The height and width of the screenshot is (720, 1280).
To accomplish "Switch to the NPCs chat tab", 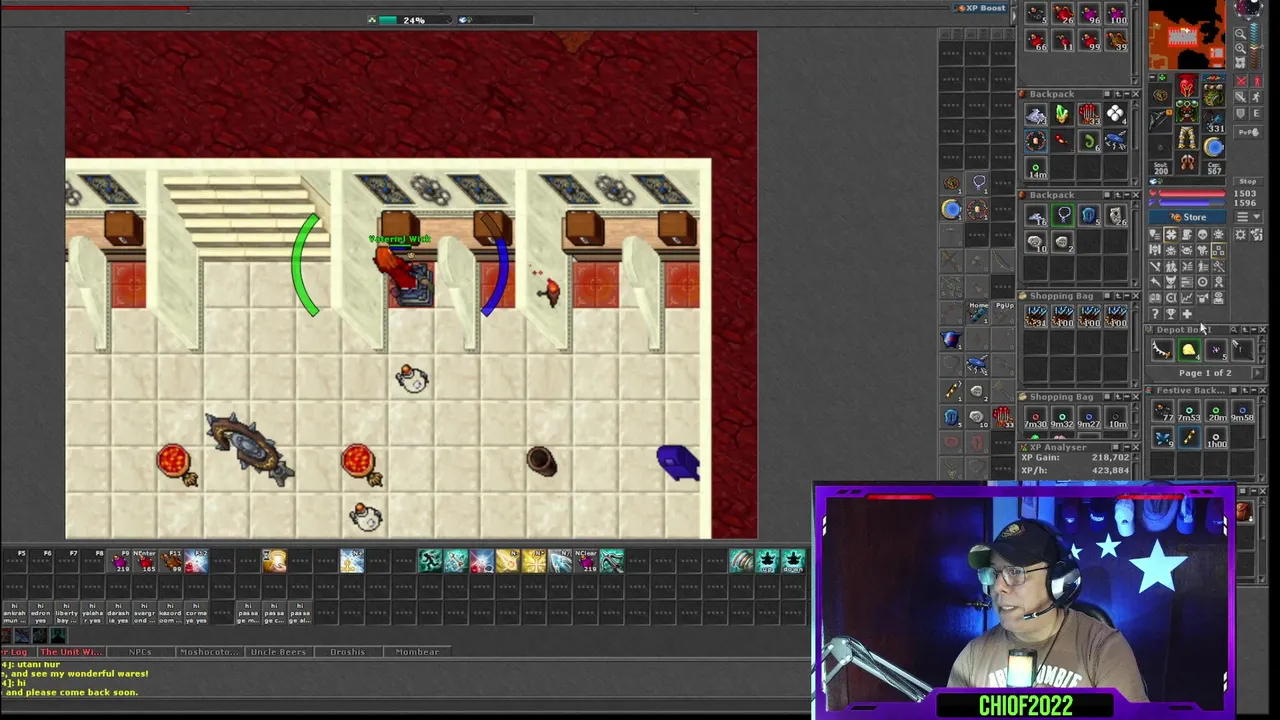I will (140, 652).
